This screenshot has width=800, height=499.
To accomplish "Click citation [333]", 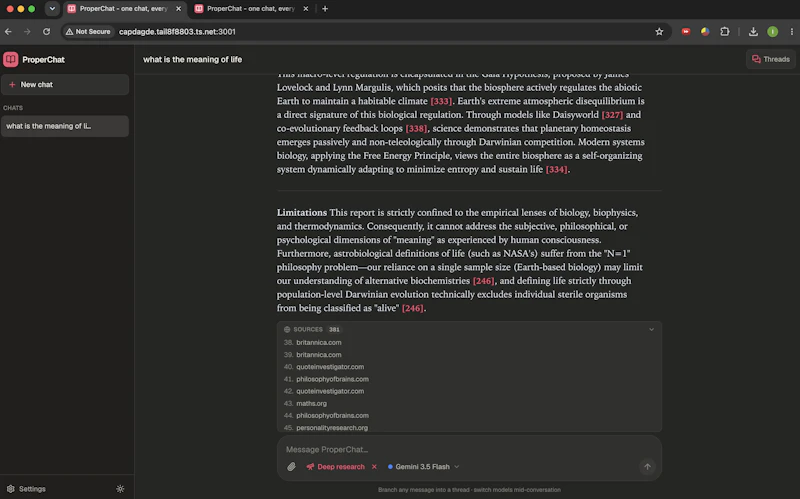I will (x=441, y=101).
